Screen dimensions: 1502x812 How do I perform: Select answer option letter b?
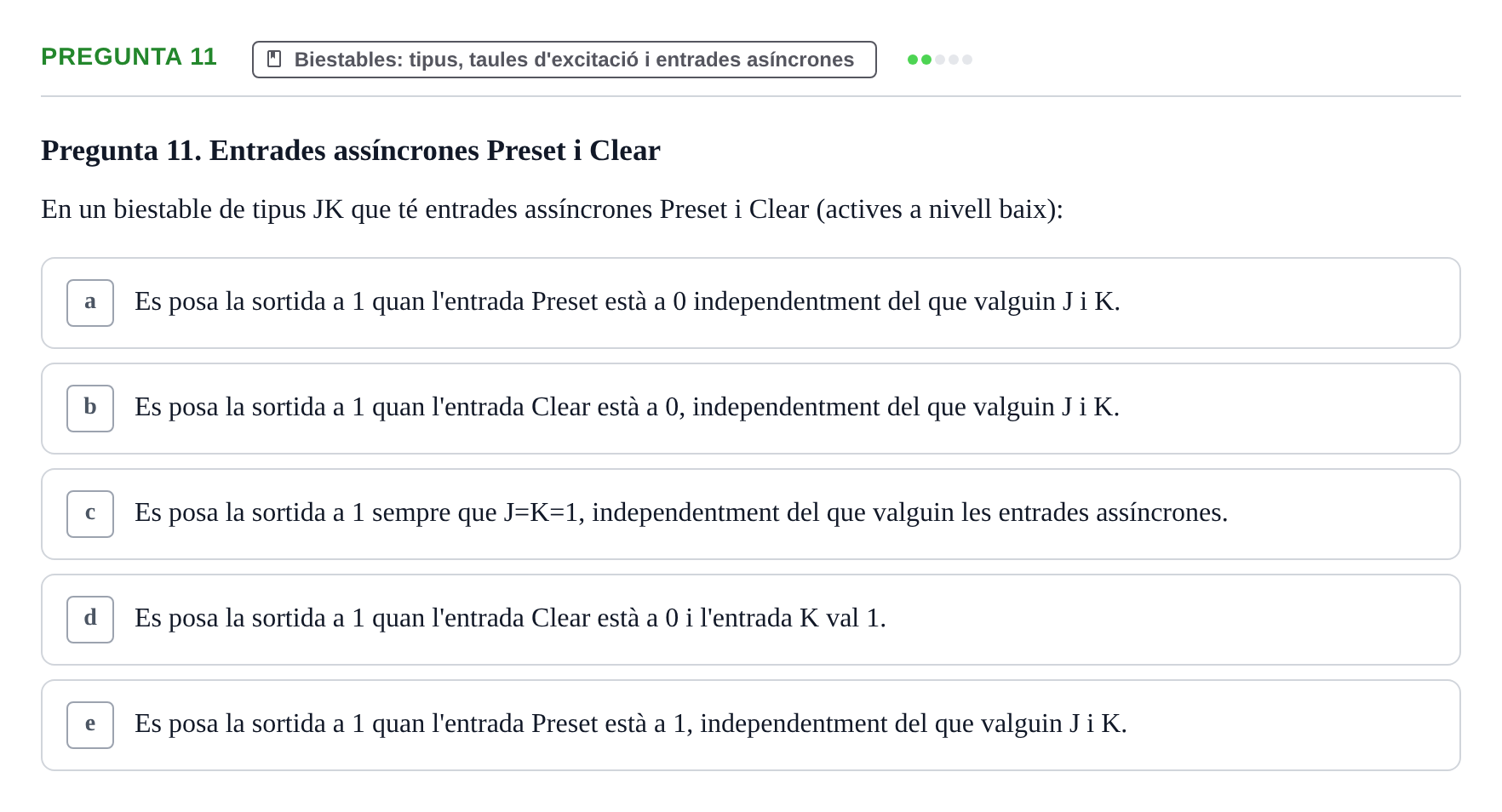[x=90, y=409]
